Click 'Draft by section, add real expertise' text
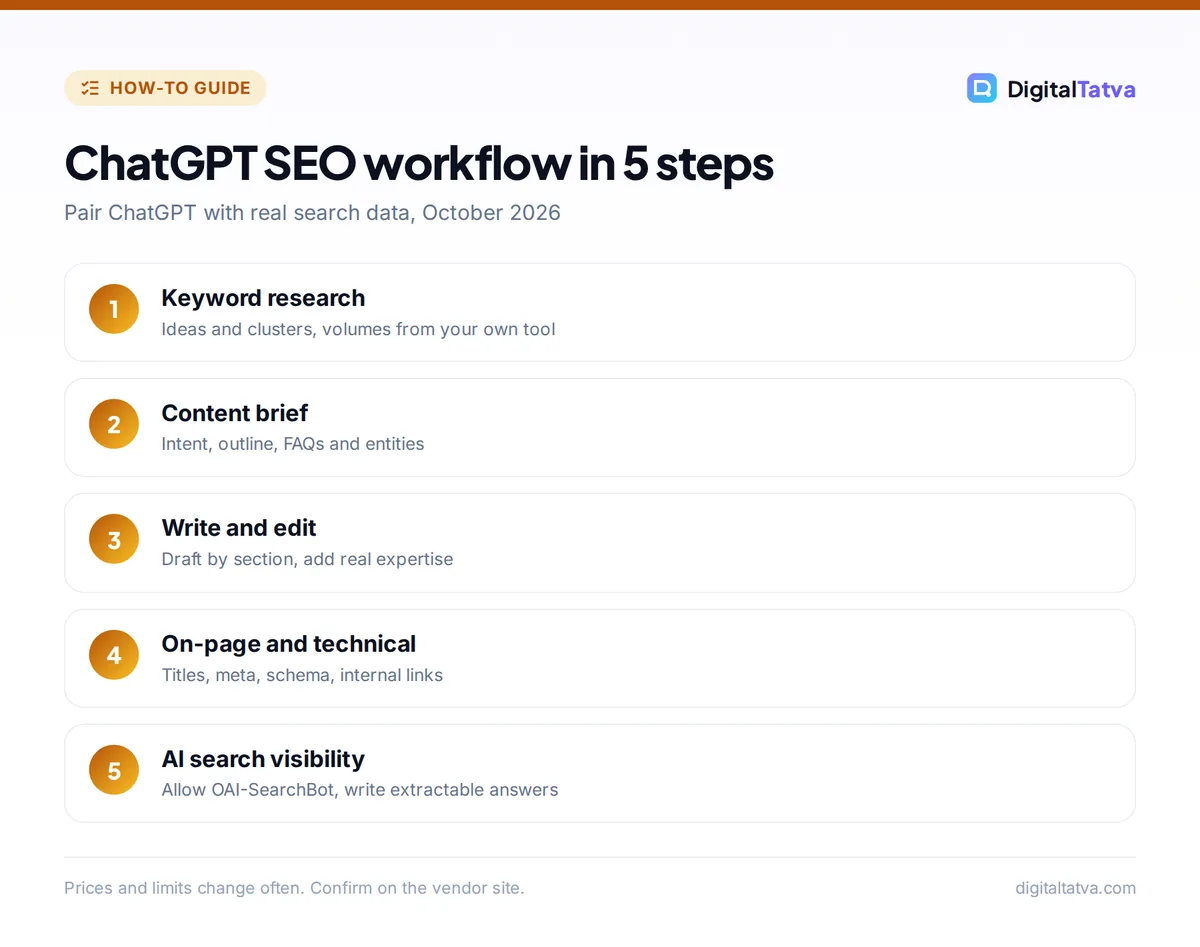 coord(307,559)
